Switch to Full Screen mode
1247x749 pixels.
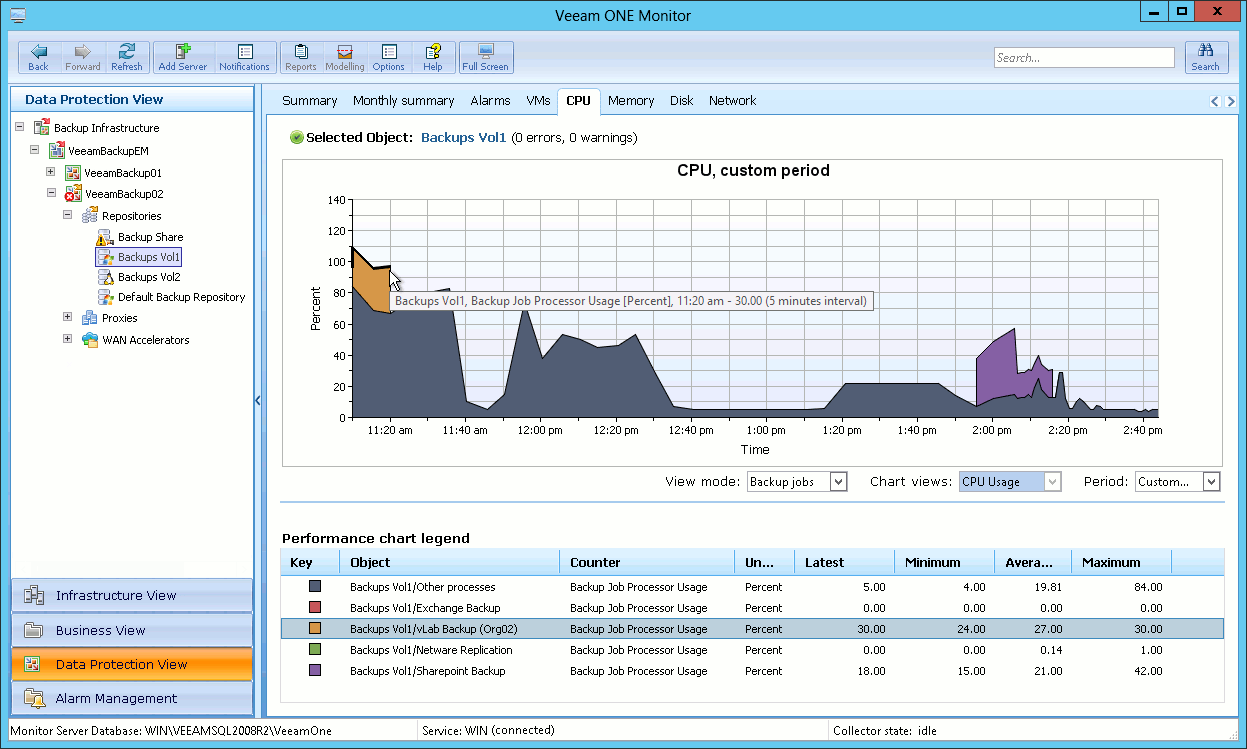click(x=486, y=57)
